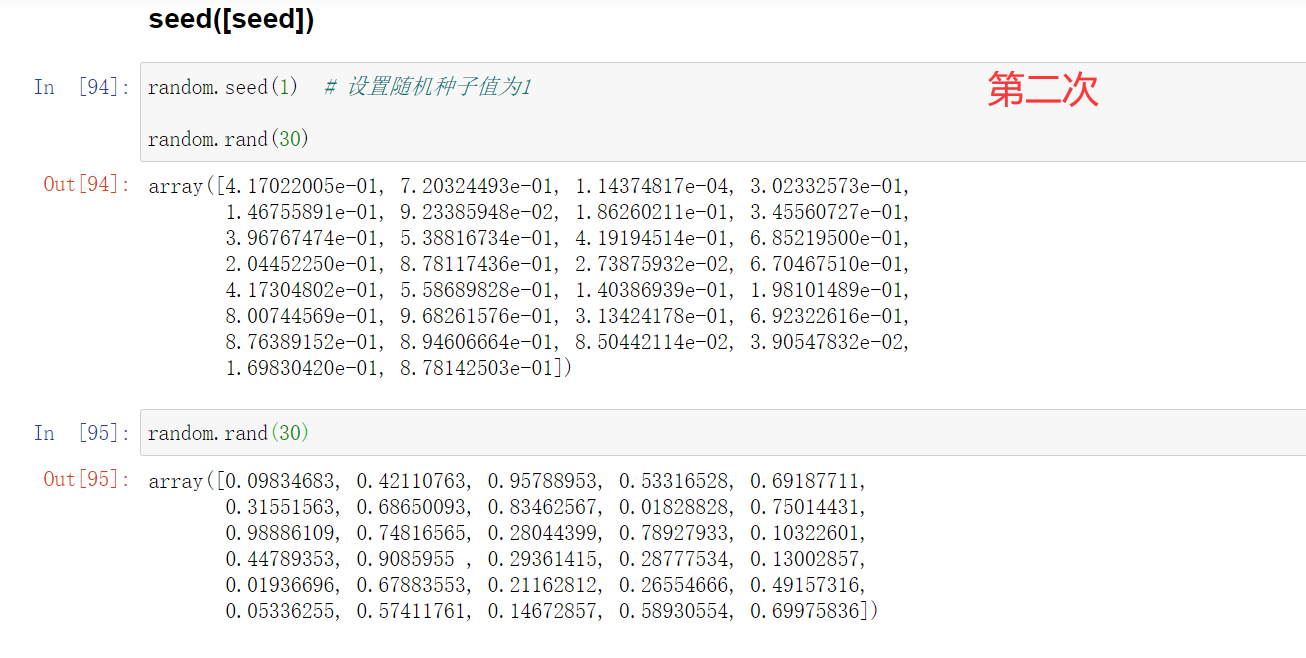The width and height of the screenshot is (1306, 658).
Task: Click the random.seed(1) code line
Action: [x=222, y=88]
